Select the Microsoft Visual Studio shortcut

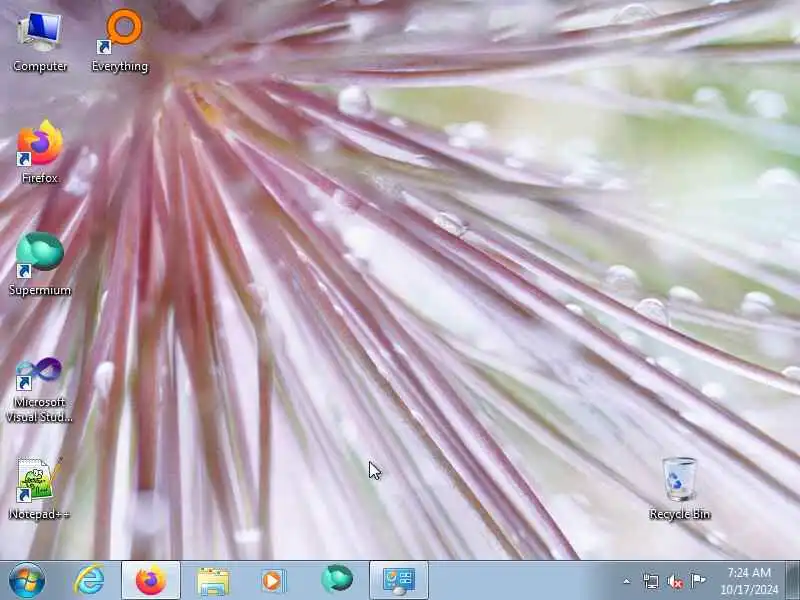click(40, 390)
